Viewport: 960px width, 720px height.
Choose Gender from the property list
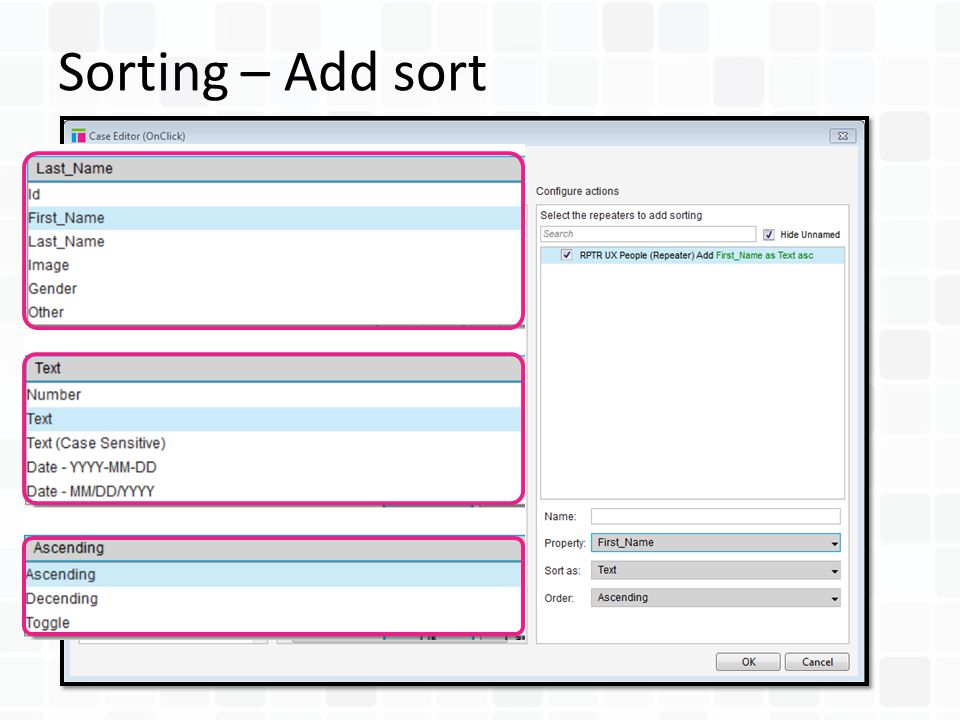(x=274, y=289)
